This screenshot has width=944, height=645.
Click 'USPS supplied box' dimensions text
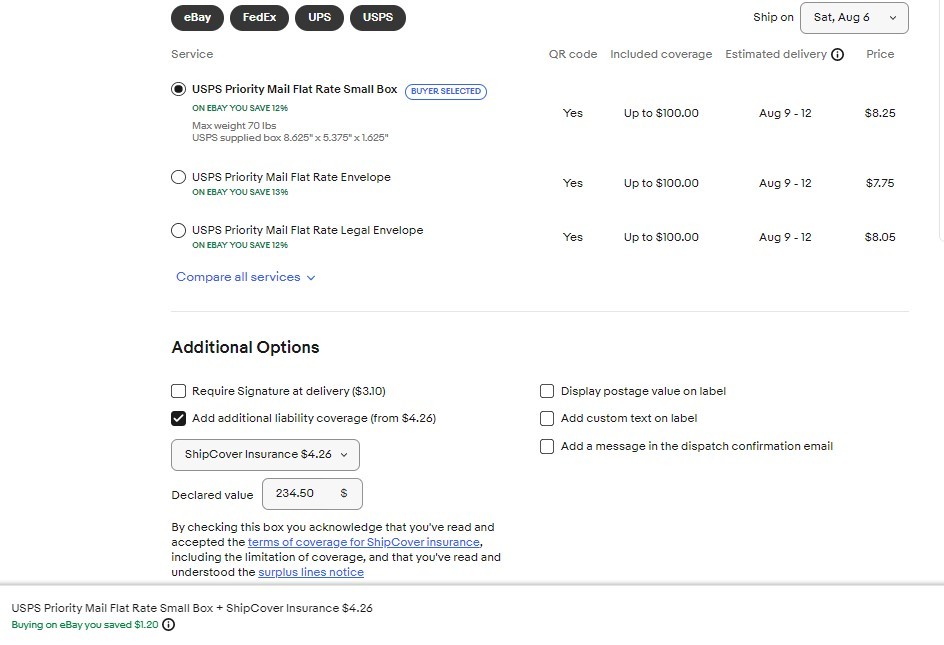290,138
